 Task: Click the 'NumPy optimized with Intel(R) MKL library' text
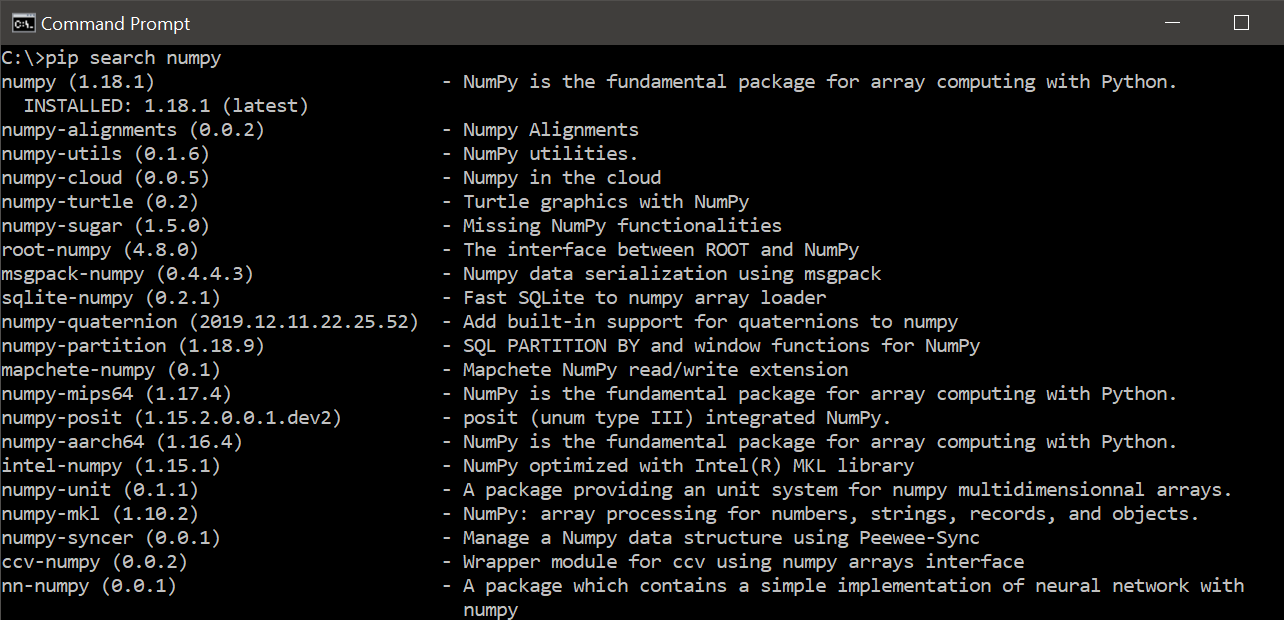[x=688, y=466]
